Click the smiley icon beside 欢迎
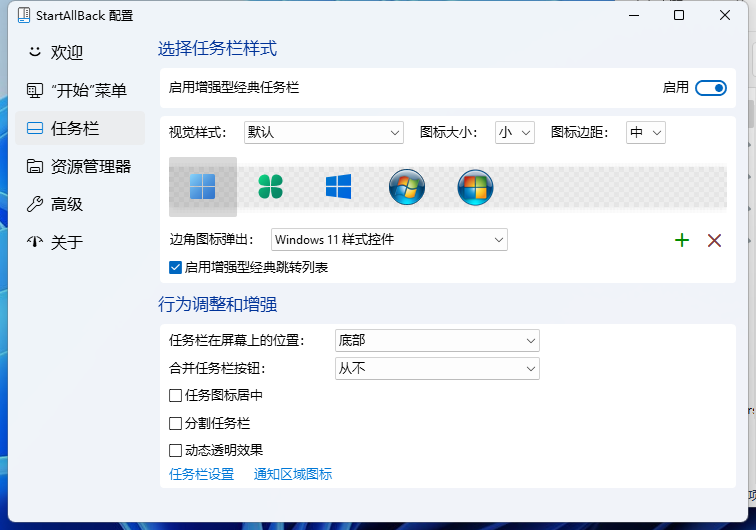This screenshot has width=756, height=530. tap(35, 52)
